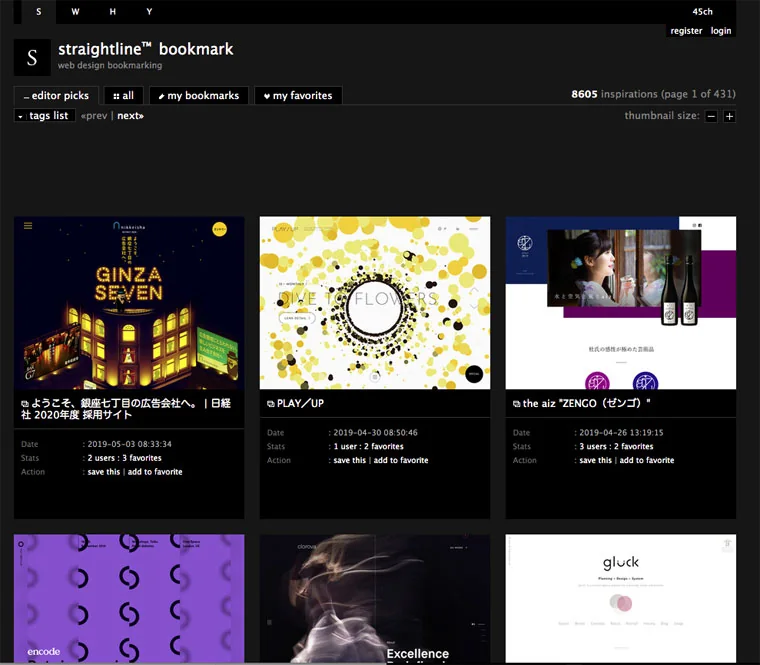Open the aiz ZENGO sake thumbnail
This screenshot has width=760, height=665.
[x=620, y=303]
